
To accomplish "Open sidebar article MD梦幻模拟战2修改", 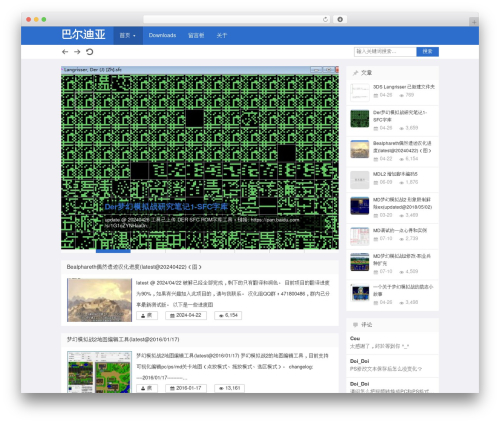I will (402, 259).
